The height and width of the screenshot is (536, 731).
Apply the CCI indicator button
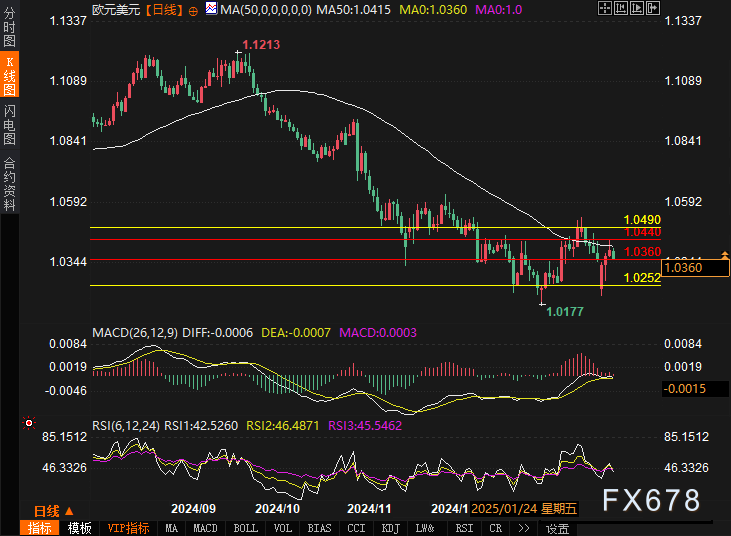[x=356, y=528]
